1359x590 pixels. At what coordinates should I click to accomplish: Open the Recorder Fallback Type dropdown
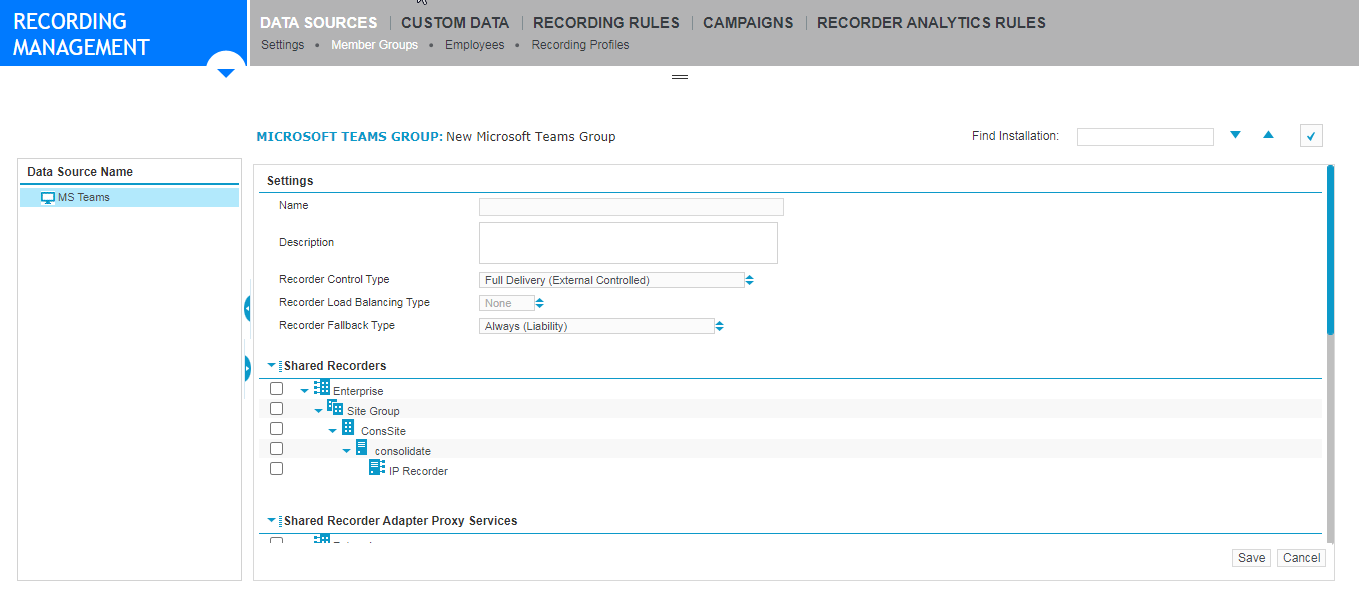[x=597, y=326]
